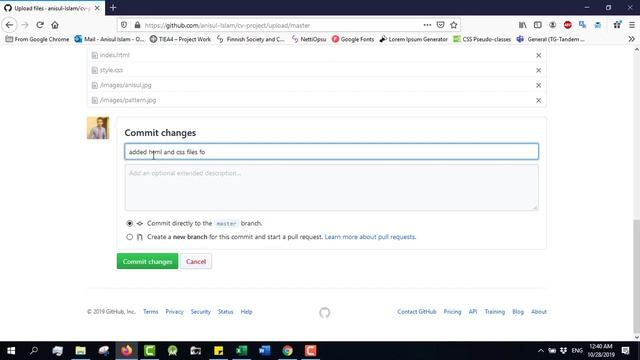Remove index.html from the upload list

point(538,55)
